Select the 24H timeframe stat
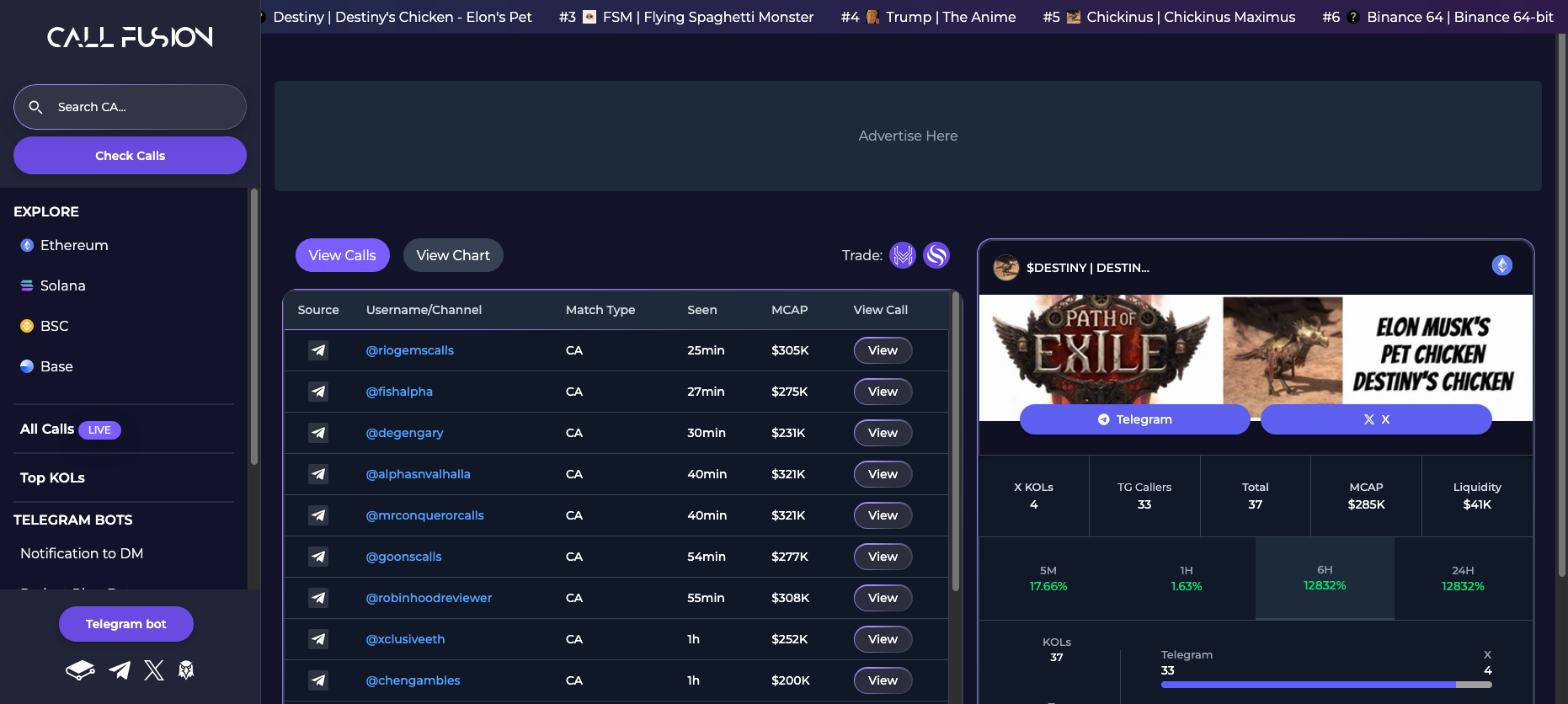Image resolution: width=1568 pixels, height=704 pixels. [x=1463, y=579]
